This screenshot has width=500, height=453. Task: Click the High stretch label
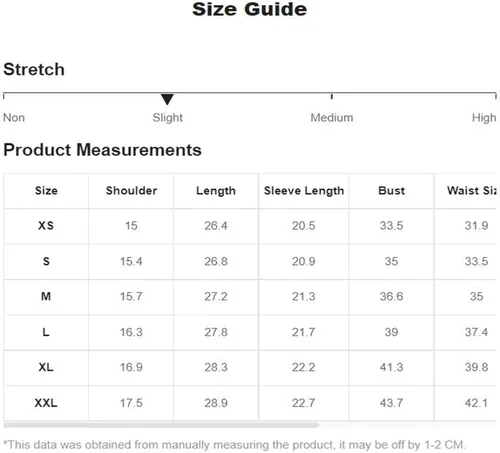coord(484,118)
